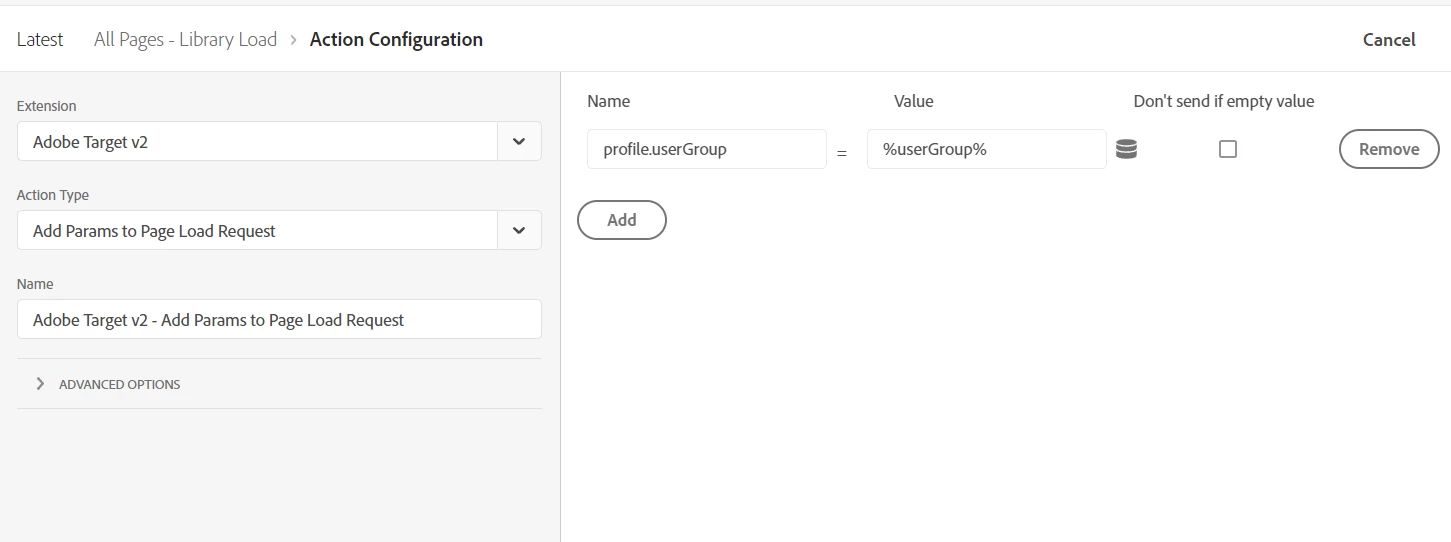Viewport: 1451px width, 542px height.
Task: Click the Action Type field label
Action: (x=53, y=195)
